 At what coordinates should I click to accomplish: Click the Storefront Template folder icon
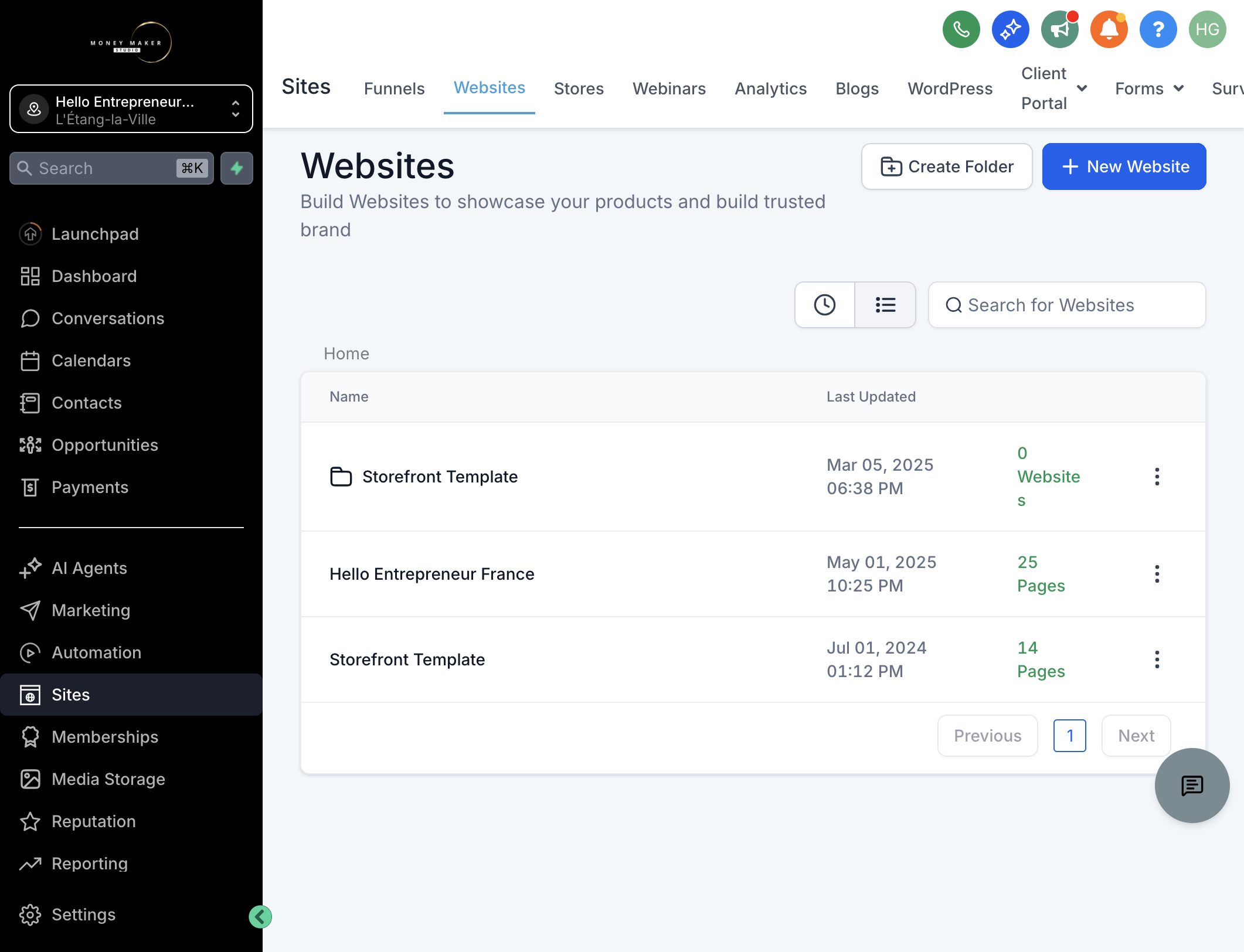(x=341, y=477)
